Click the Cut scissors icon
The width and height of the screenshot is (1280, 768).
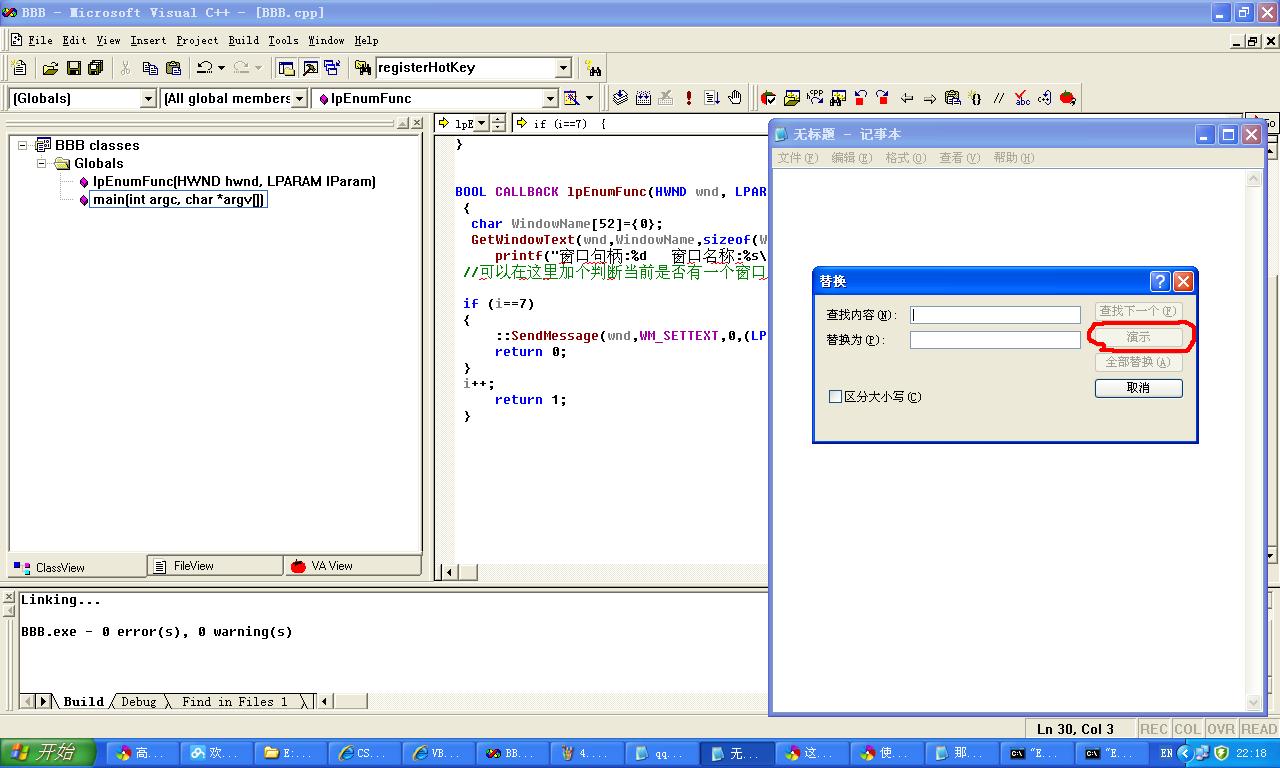tap(126, 68)
